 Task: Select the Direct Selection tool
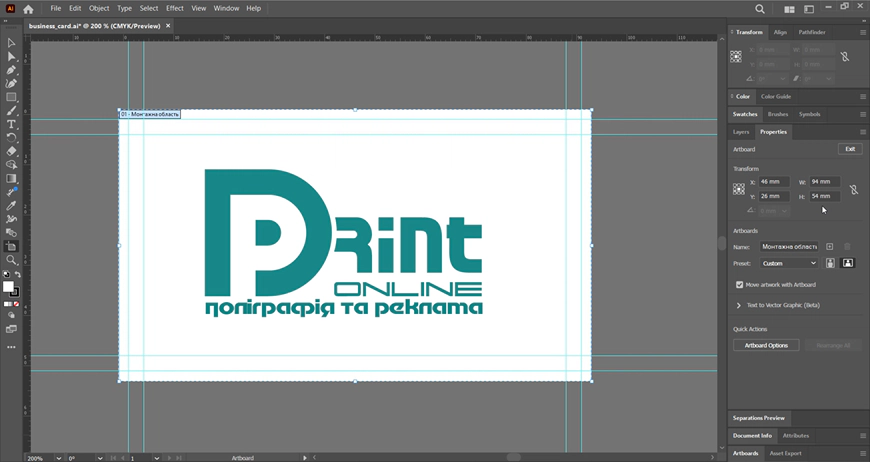tap(11, 57)
